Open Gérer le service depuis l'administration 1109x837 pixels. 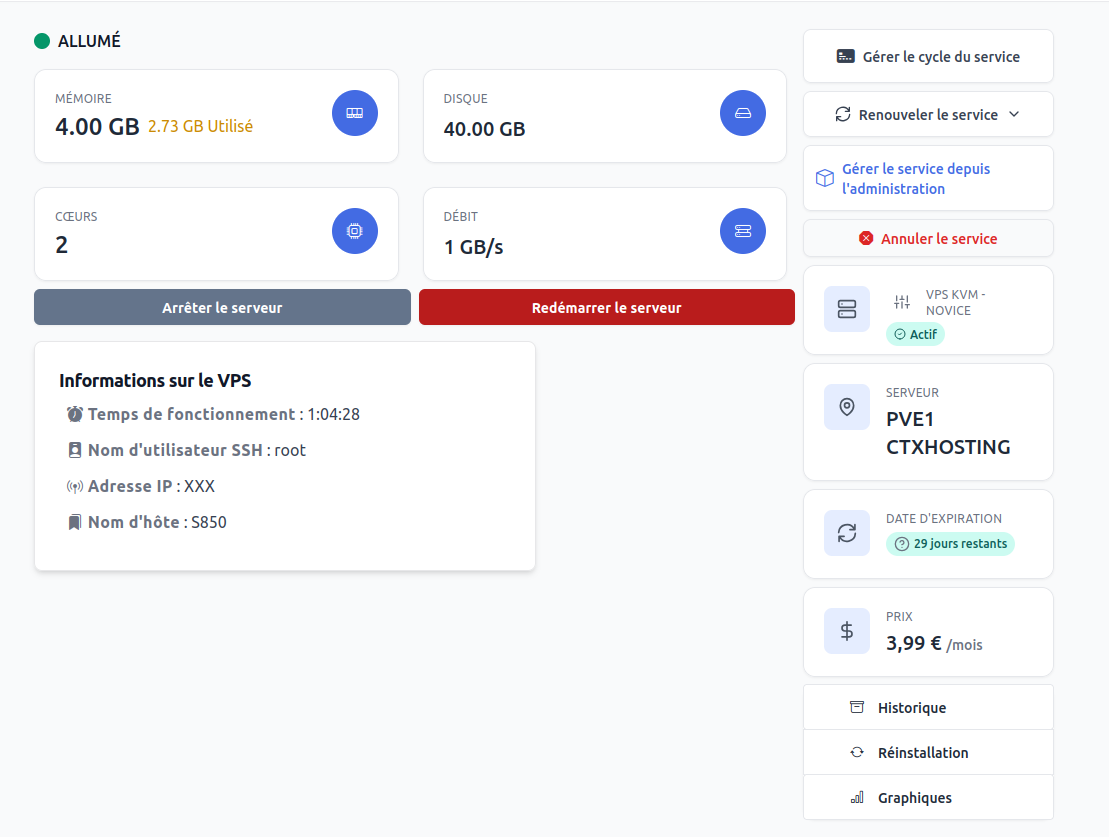pyautogui.click(x=928, y=177)
